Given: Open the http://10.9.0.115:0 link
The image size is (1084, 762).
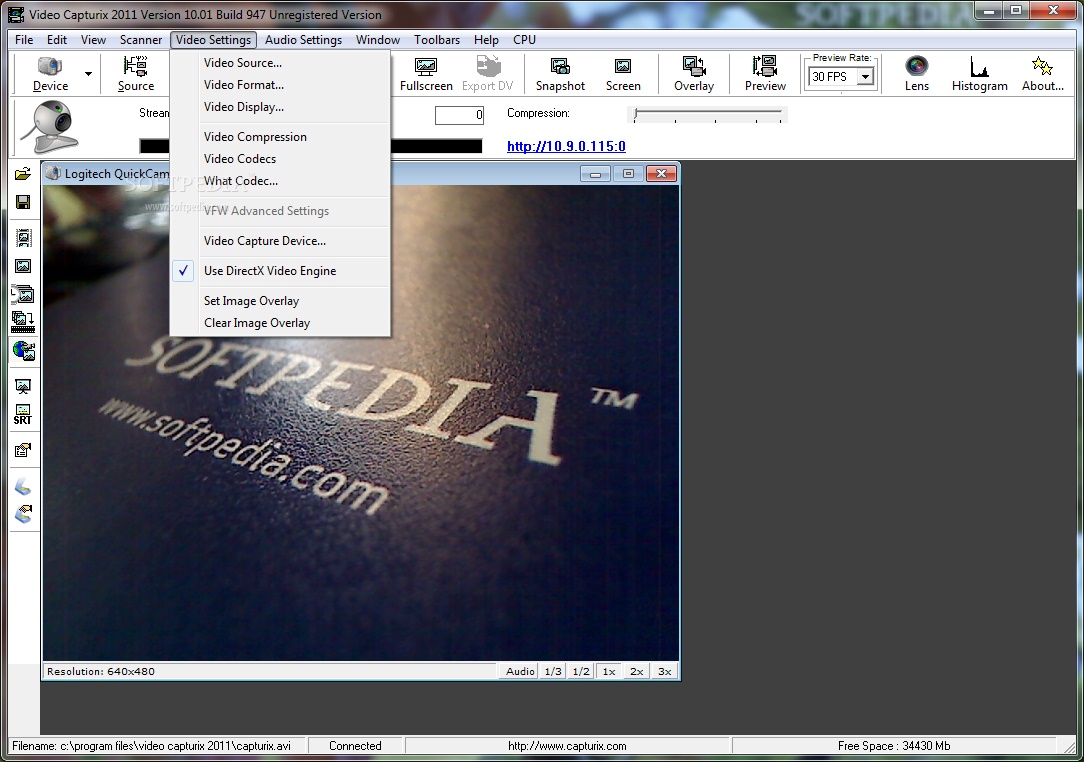Looking at the screenshot, I should [x=566, y=147].
